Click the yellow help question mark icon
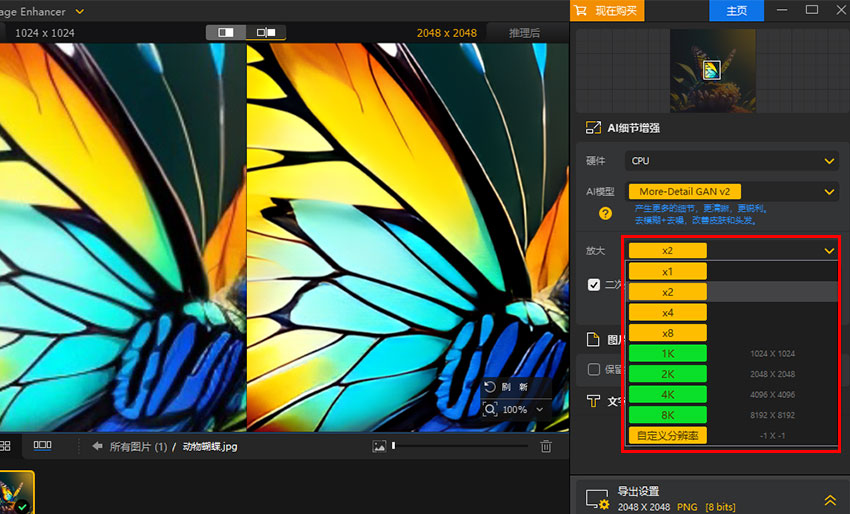The width and height of the screenshot is (850, 514). [x=605, y=213]
